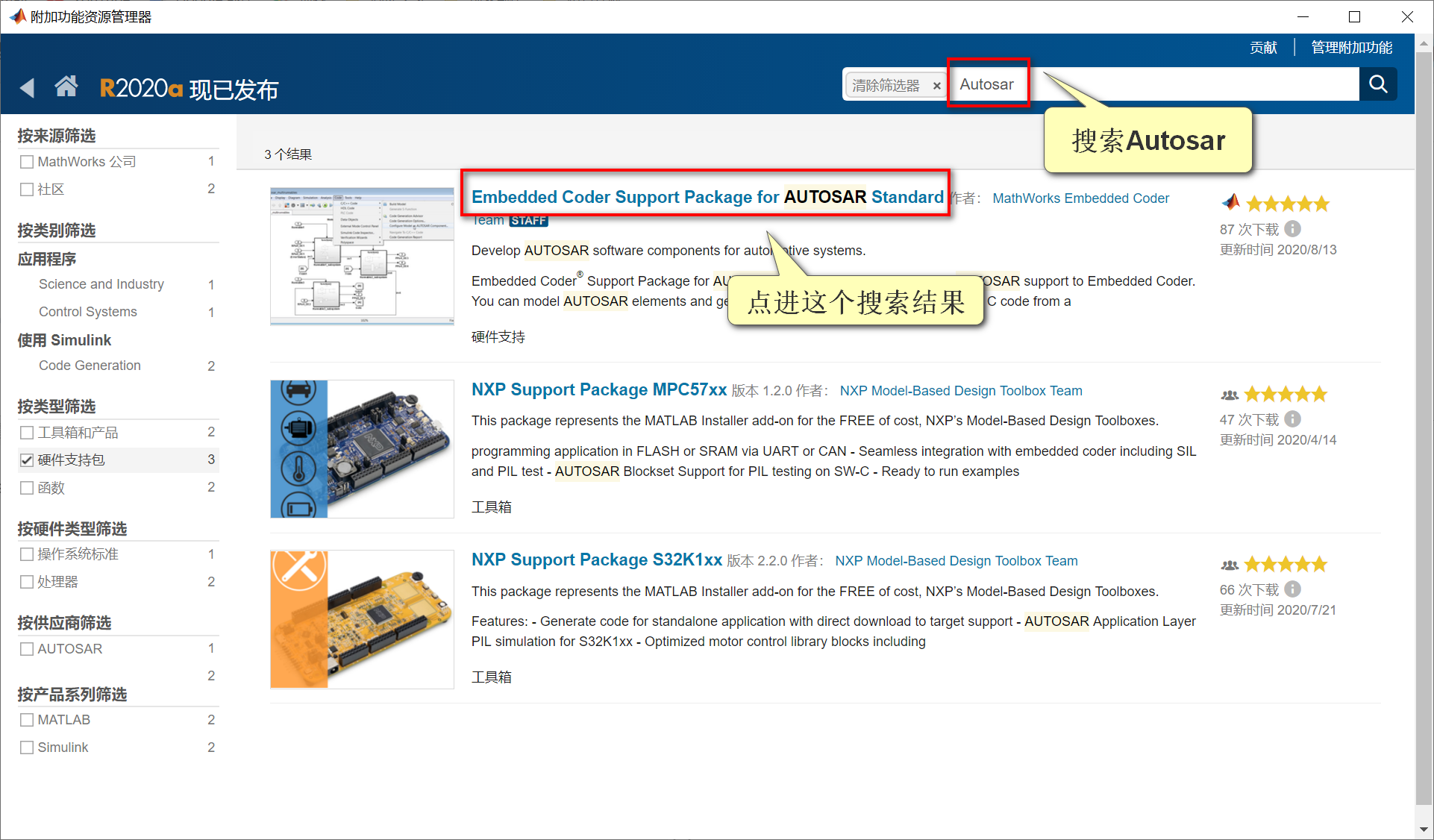Click star rating of MPC57xx package
1434x840 pixels.
(x=1286, y=394)
